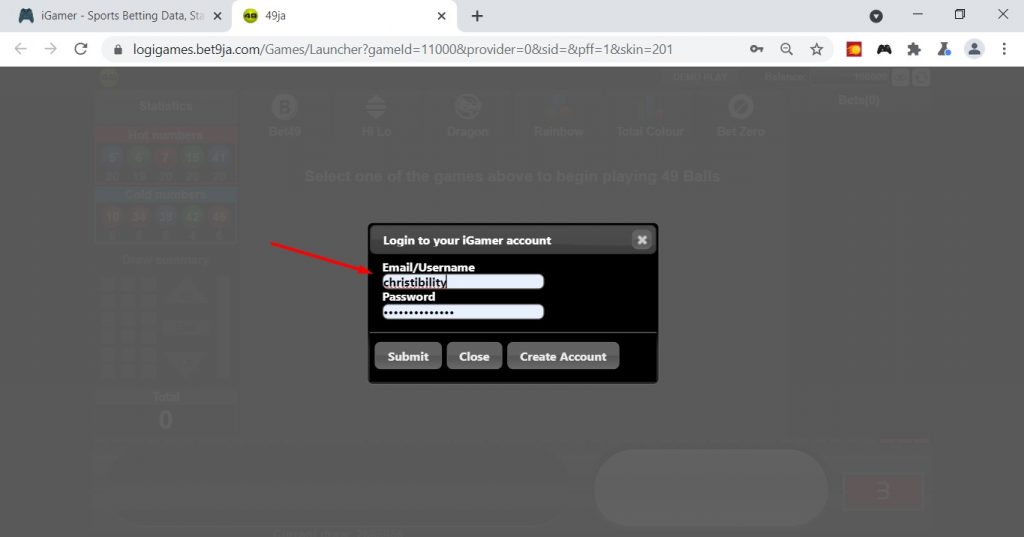Bookmark this page with the star icon

tap(816, 49)
